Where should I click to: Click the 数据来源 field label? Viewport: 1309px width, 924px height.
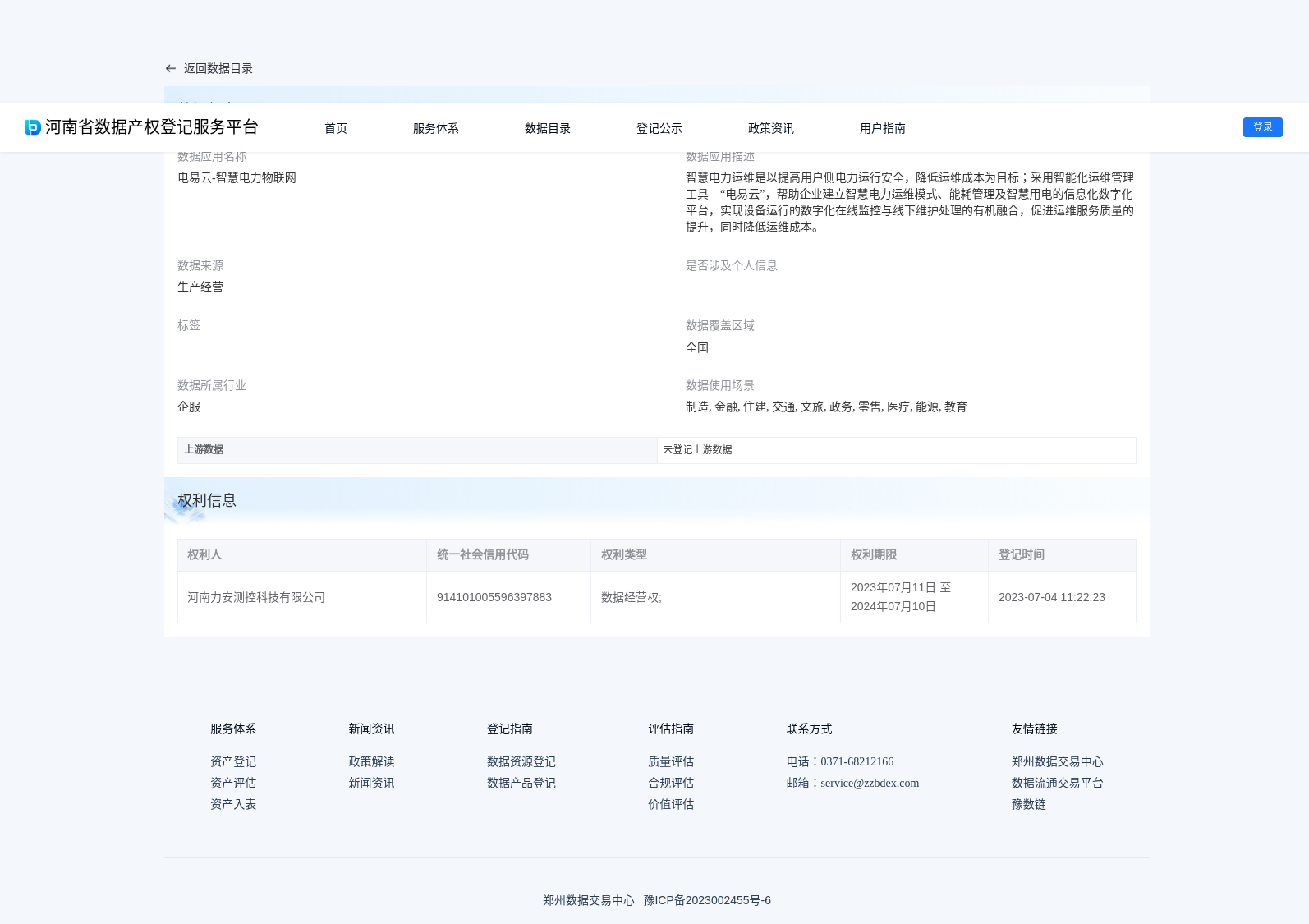pos(200,265)
